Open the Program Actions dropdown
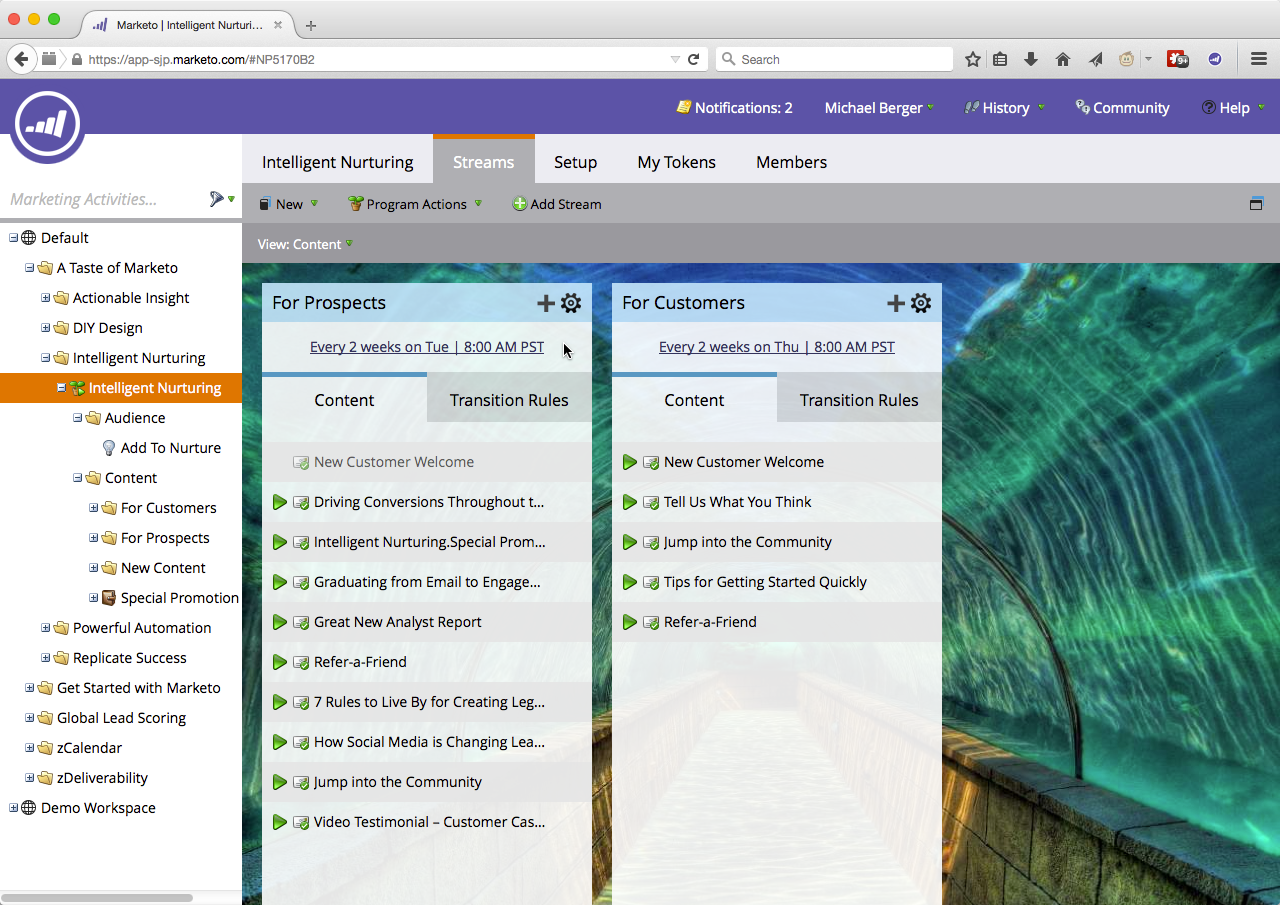The width and height of the screenshot is (1280, 905). click(415, 204)
